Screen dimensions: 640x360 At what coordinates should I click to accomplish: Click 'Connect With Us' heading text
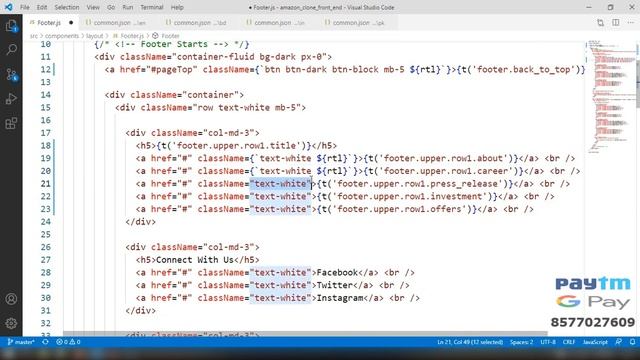[195, 260]
